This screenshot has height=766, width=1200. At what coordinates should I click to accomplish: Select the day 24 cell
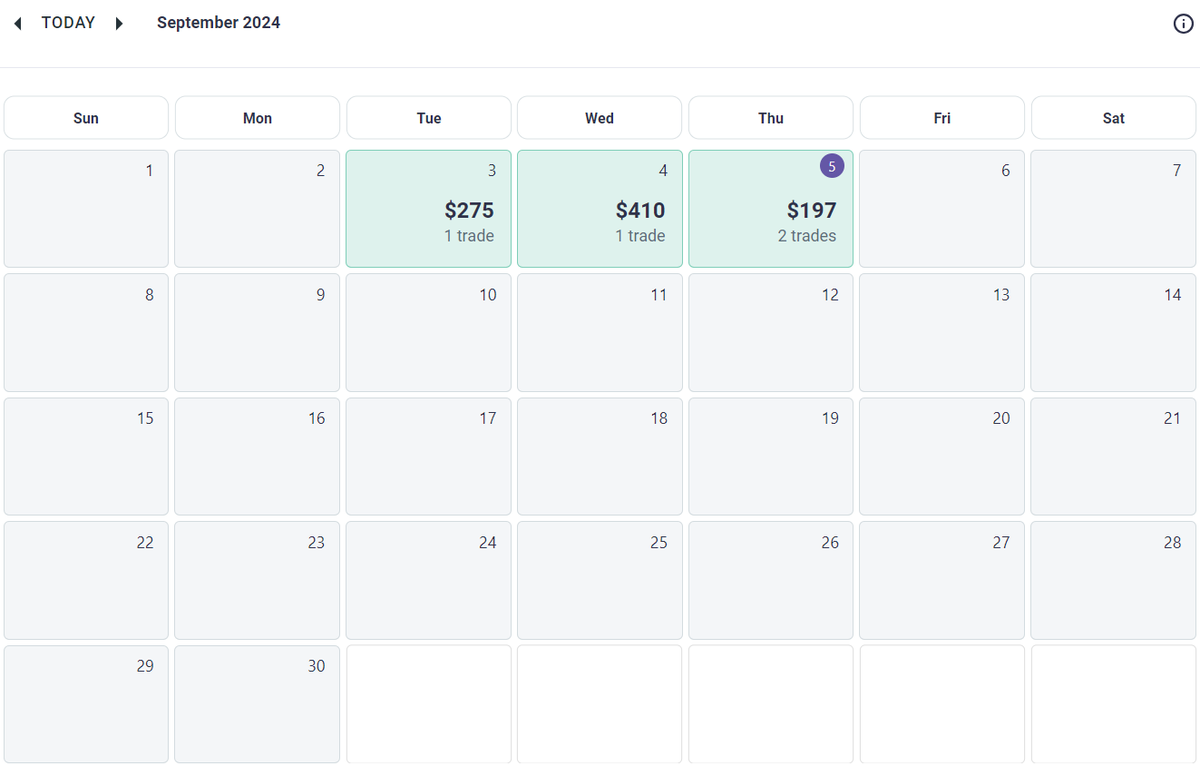(429, 580)
